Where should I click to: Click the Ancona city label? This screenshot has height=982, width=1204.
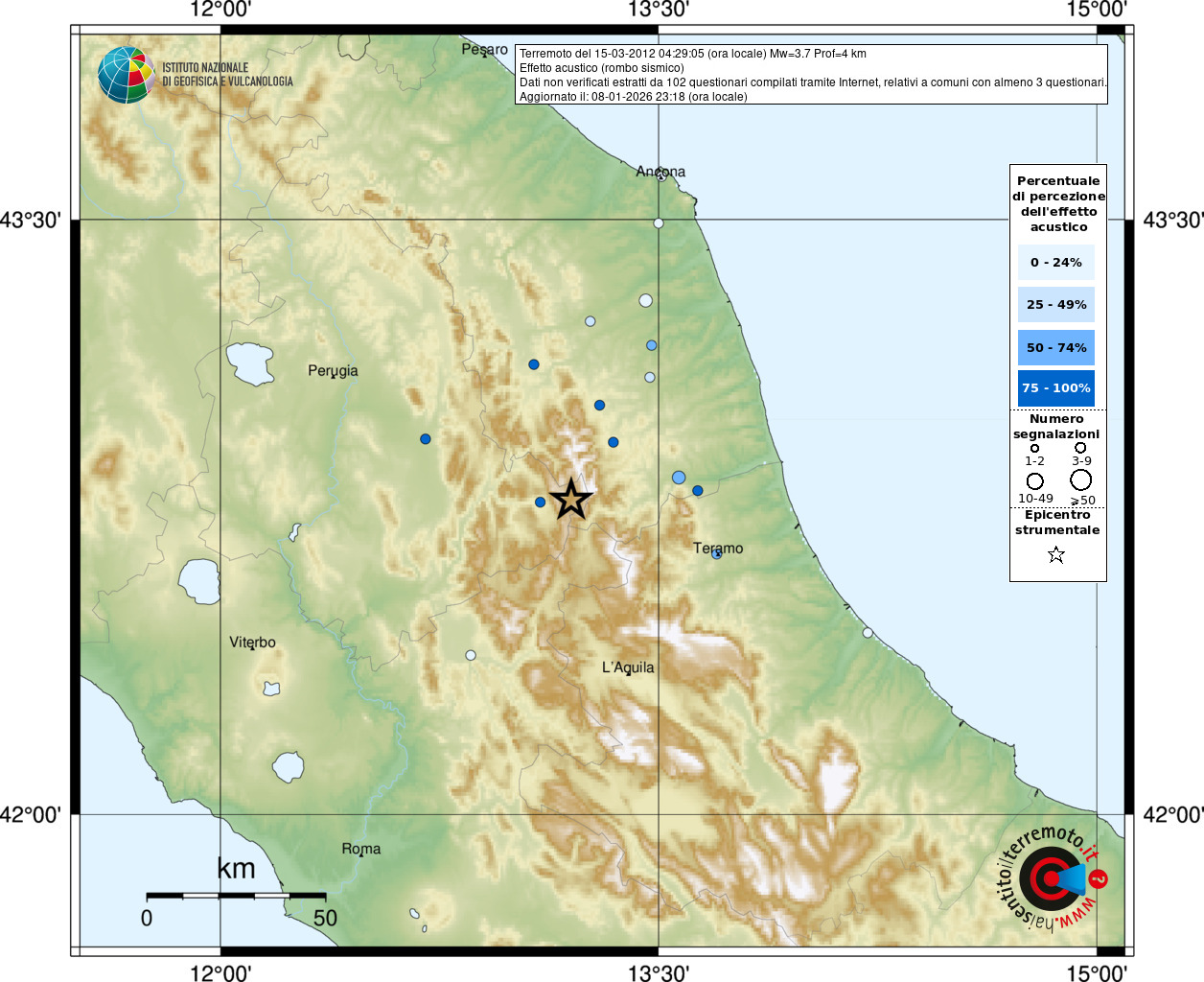click(x=660, y=172)
